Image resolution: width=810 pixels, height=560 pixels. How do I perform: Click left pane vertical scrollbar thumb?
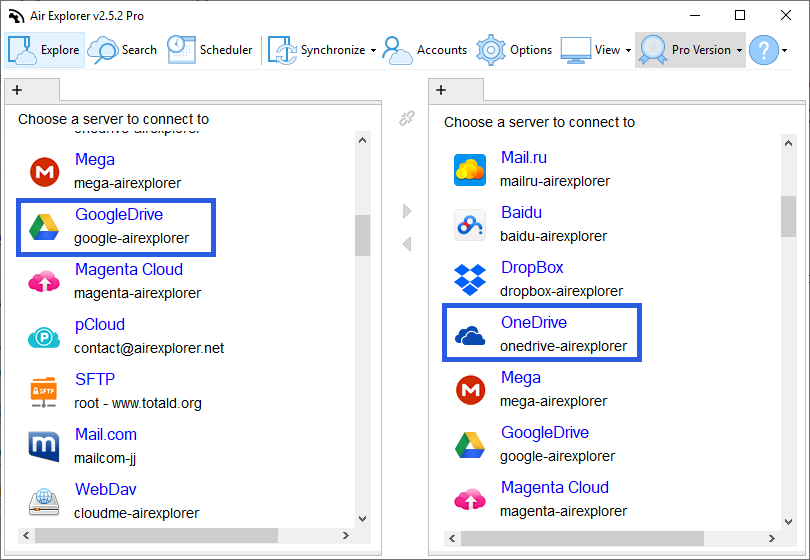point(363,236)
